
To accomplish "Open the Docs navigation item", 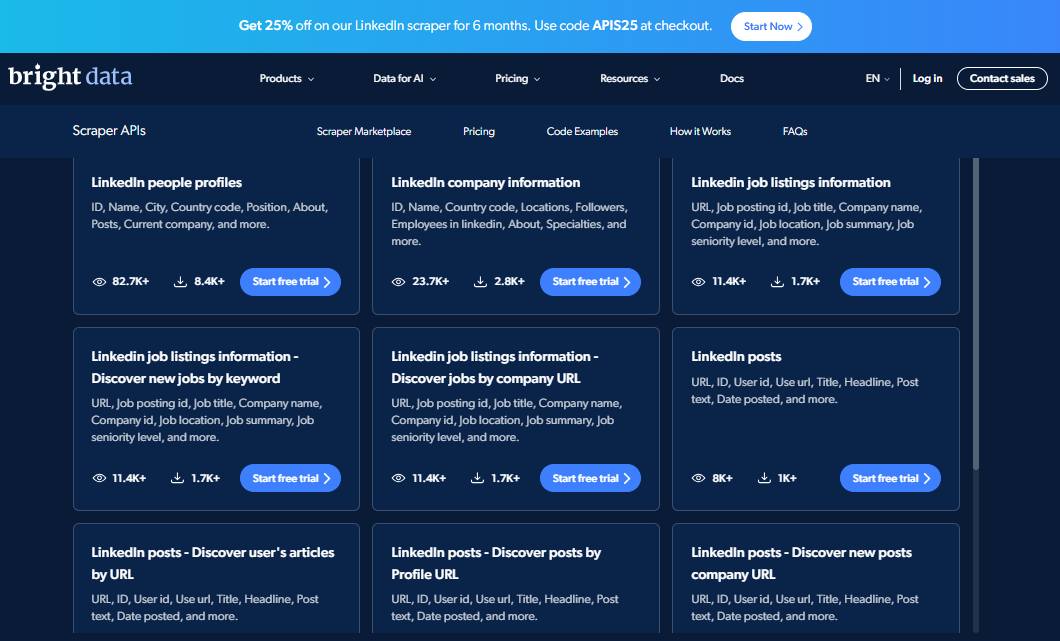I will click(x=732, y=78).
